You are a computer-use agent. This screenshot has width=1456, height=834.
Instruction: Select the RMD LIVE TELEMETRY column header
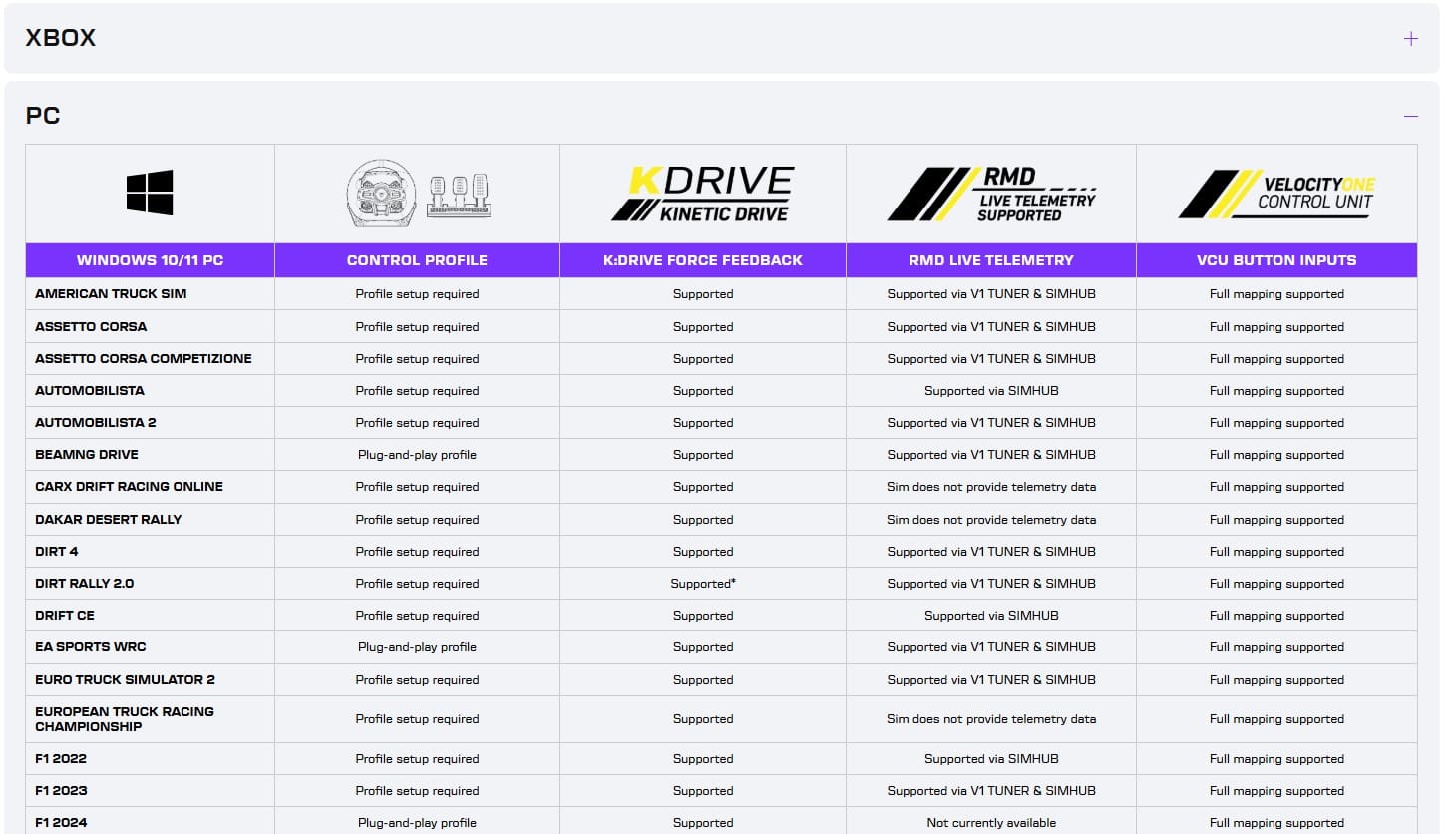[991, 260]
